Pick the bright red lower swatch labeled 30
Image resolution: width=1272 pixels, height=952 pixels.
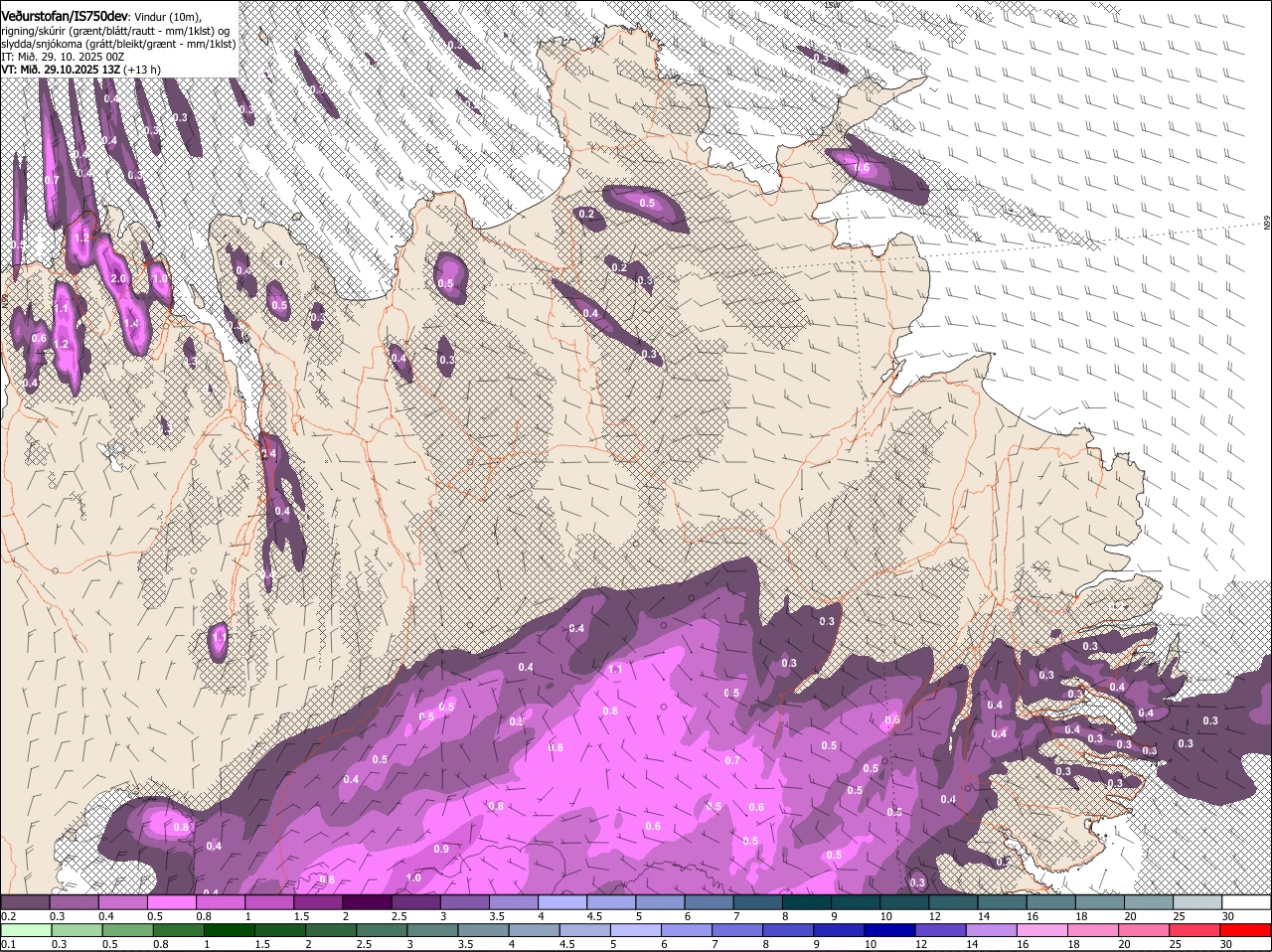point(1244,930)
